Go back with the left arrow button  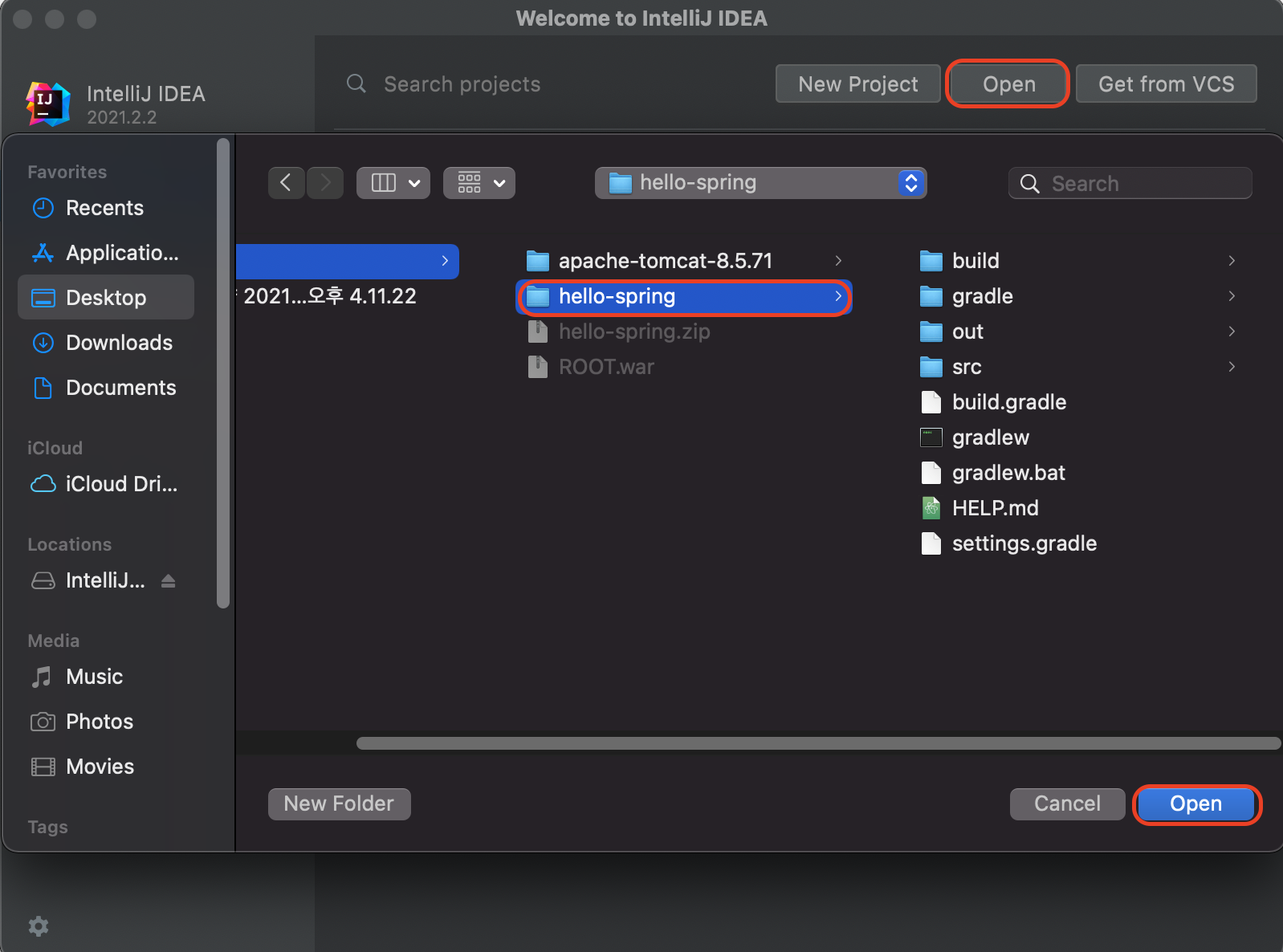tap(286, 183)
